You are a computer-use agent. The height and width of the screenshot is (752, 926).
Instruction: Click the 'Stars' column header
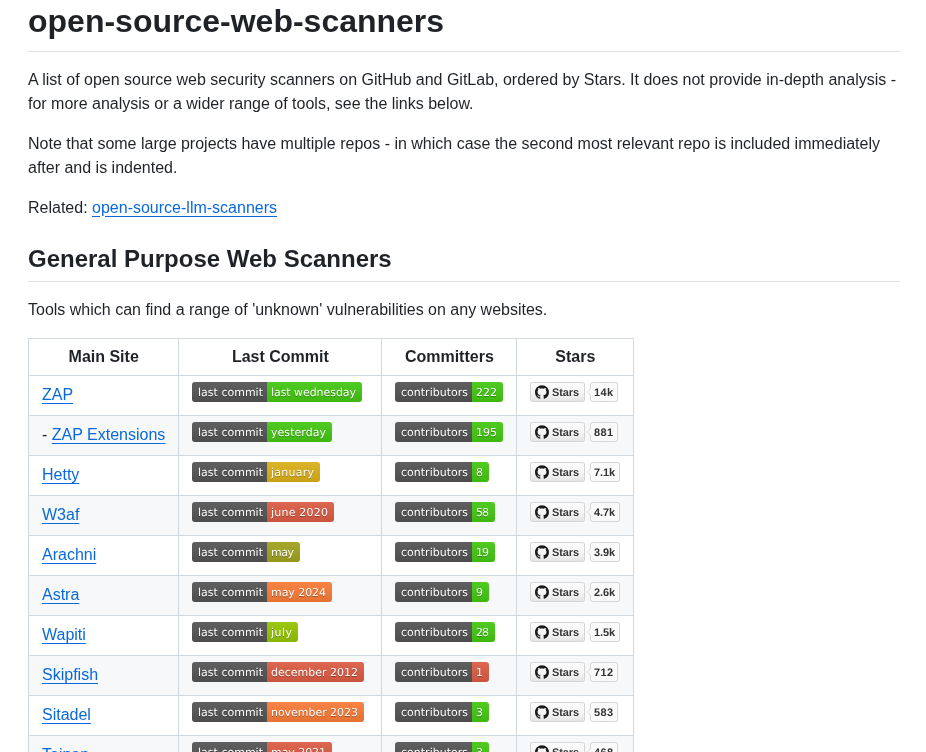[575, 357]
